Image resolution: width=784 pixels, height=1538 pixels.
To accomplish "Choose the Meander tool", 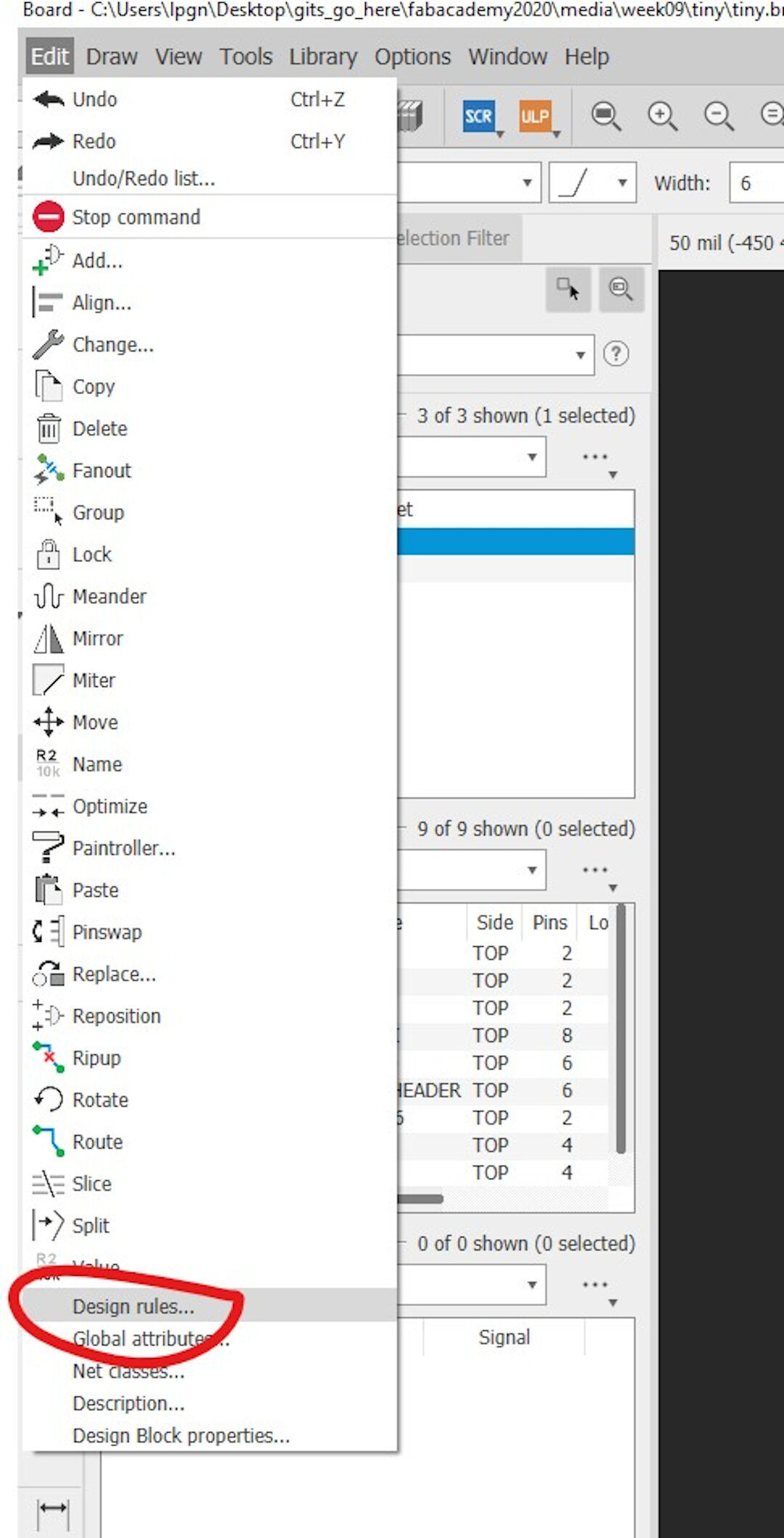I will tap(210, 596).
